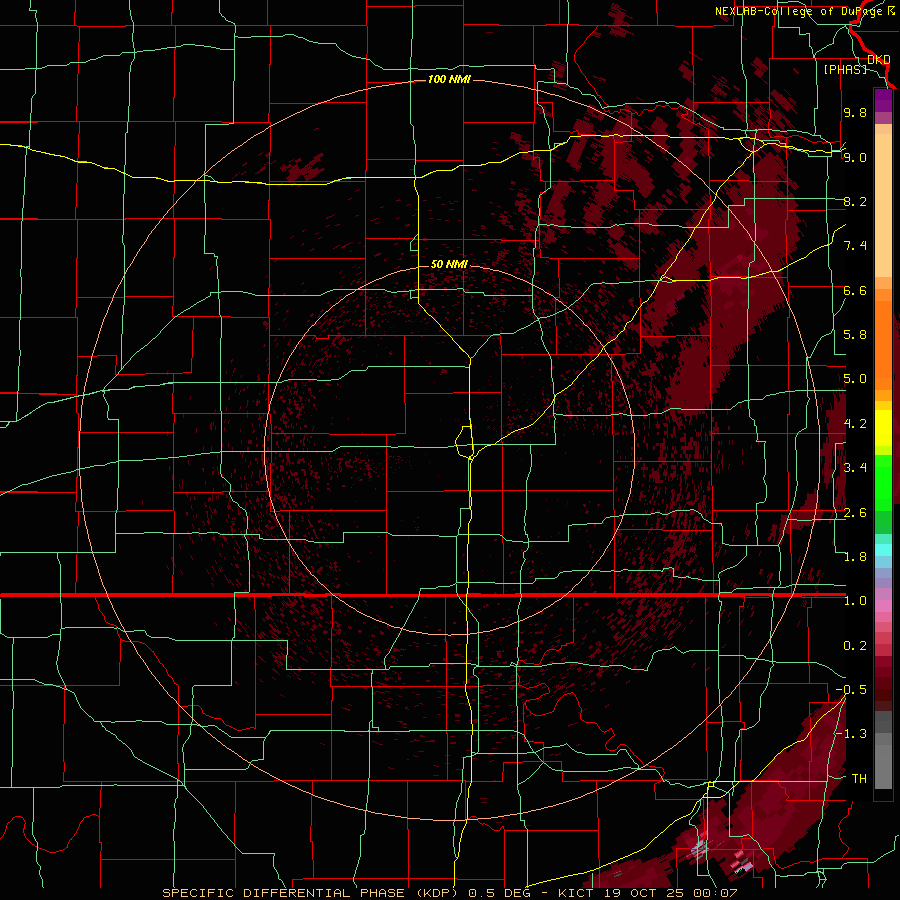Click the '[PHAS]' unit label
The width and height of the screenshot is (900, 900).
click(845, 69)
